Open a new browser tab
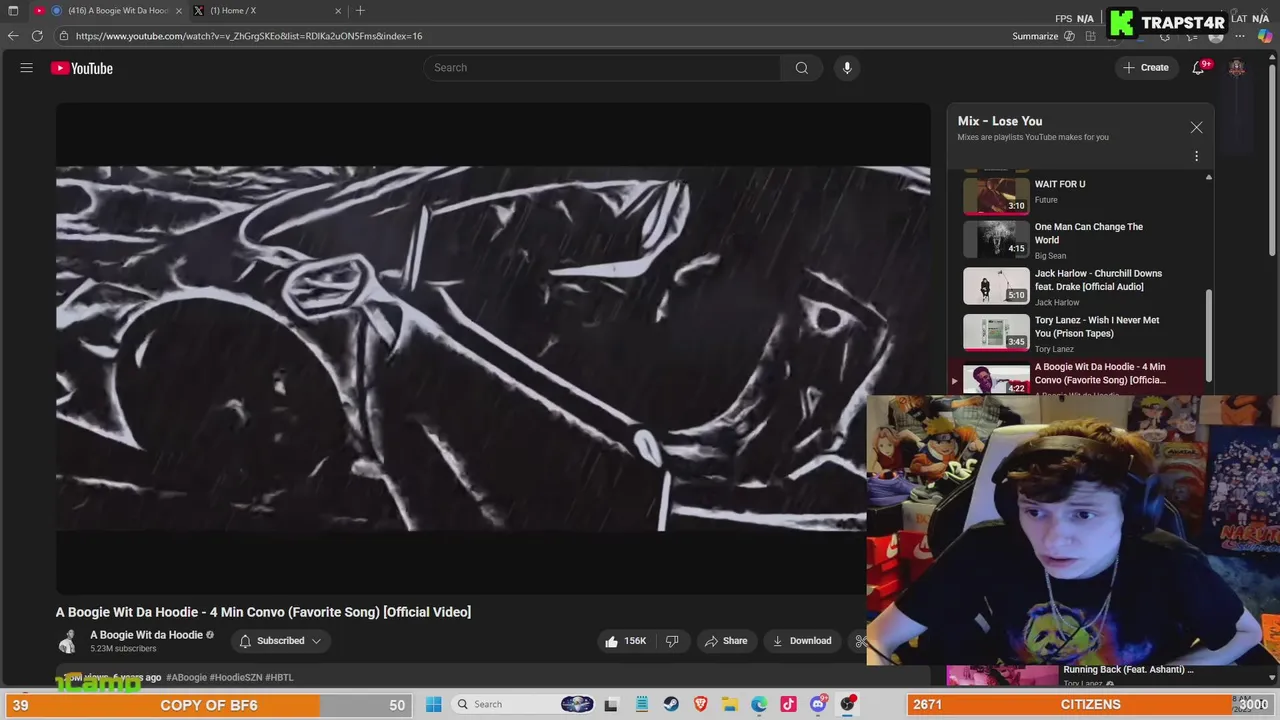1280x720 pixels. (x=360, y=11)
